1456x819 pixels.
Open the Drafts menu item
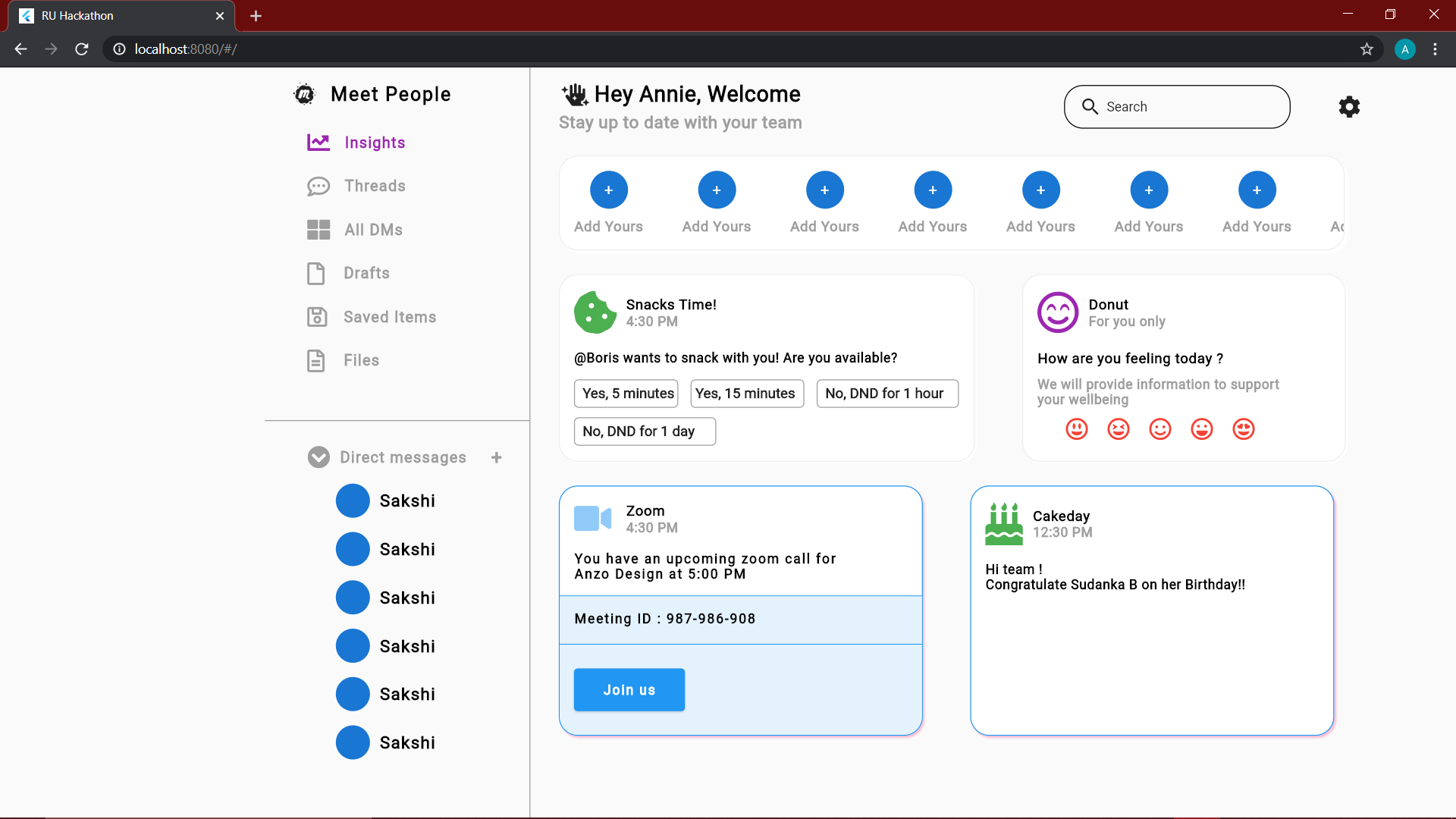click(366, 273)
